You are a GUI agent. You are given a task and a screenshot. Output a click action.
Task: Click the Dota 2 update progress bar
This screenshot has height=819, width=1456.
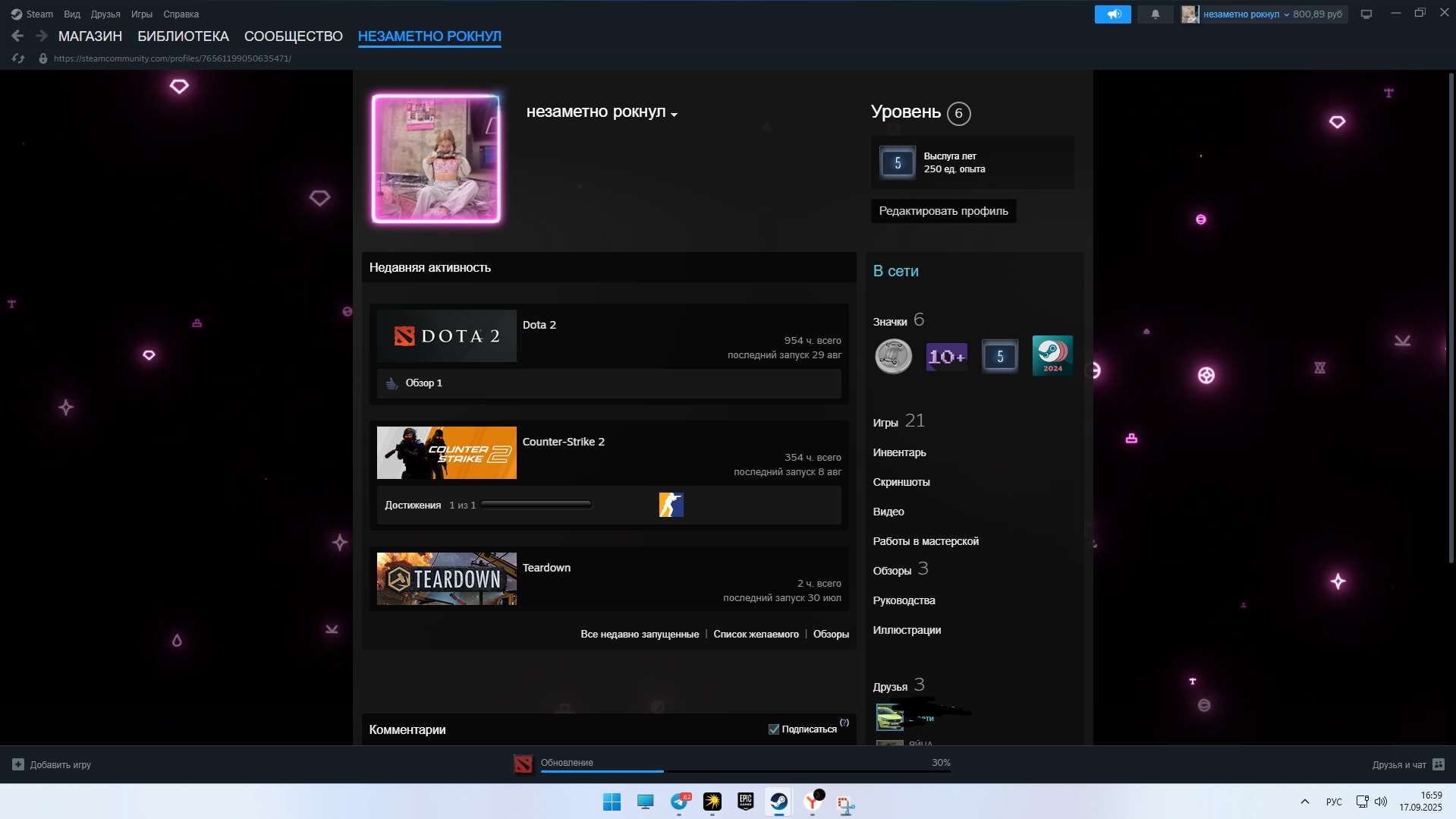[x=745, y=772]
